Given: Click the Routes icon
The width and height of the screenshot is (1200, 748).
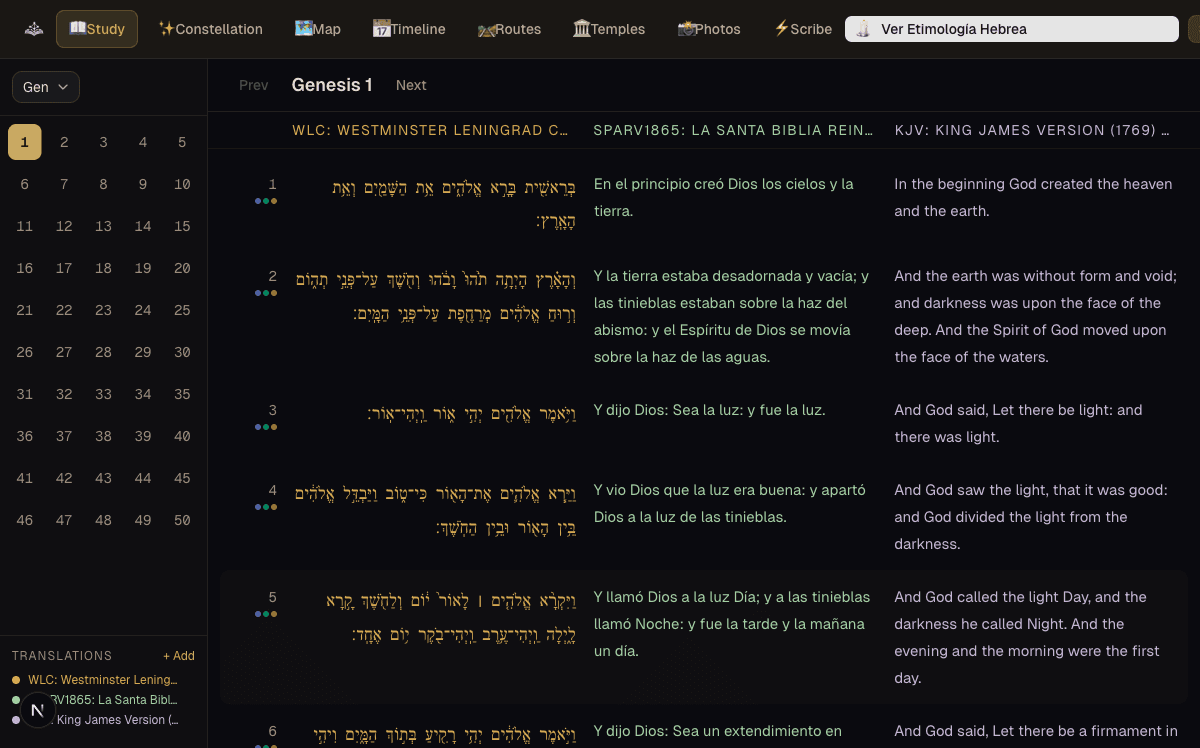Looking at the screenshot, I should tap(509, 29).
